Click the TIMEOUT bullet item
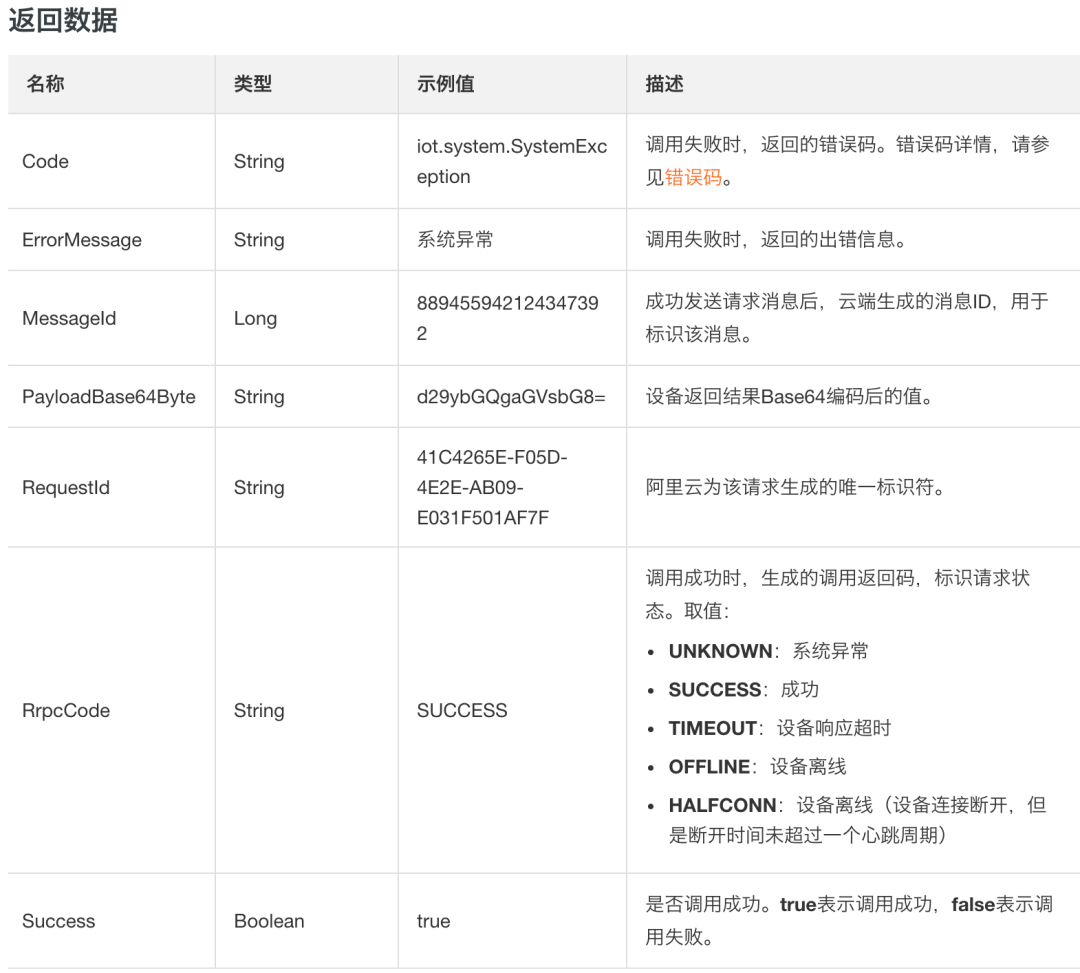 point(780,729)
